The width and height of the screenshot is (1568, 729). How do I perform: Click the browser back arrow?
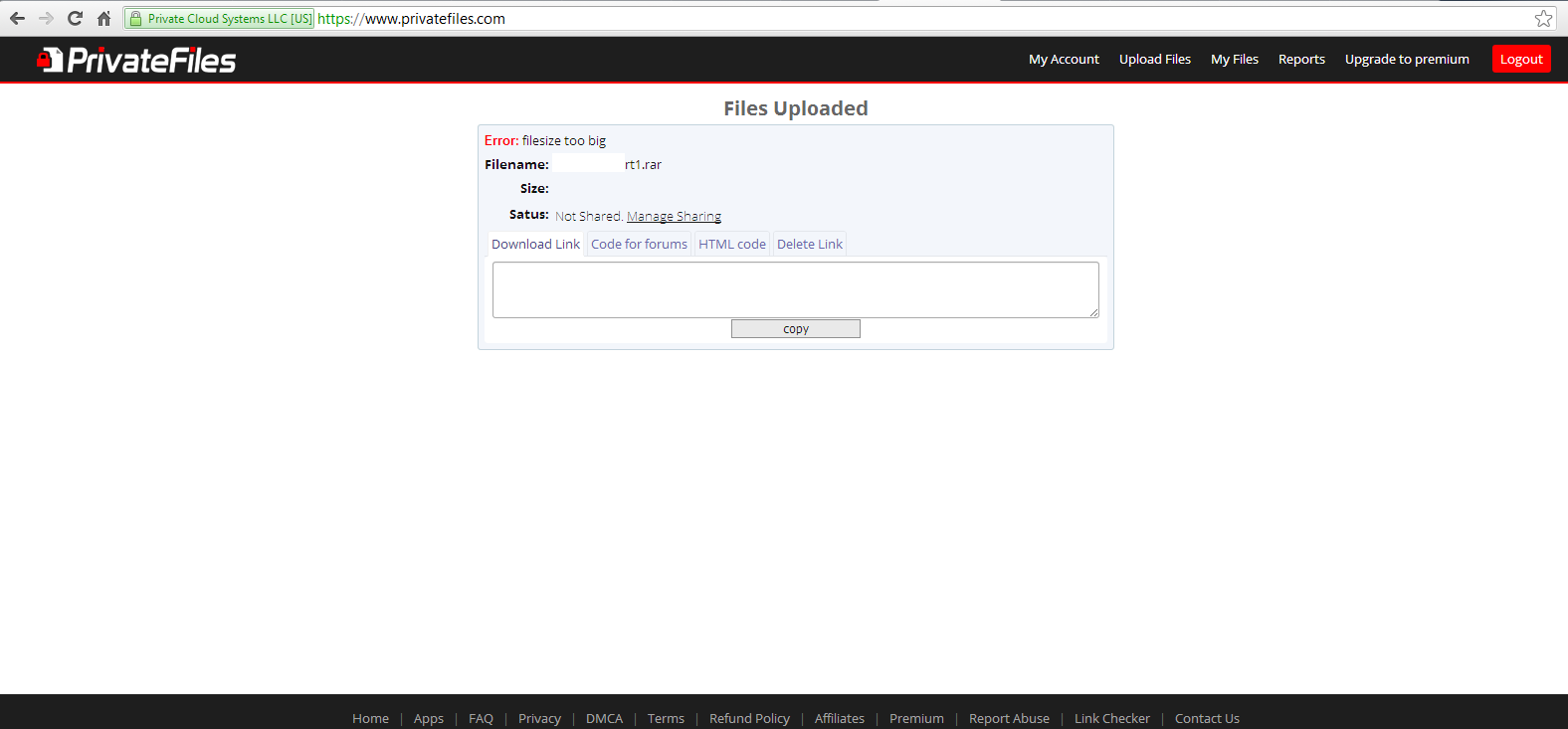(17, 19)
